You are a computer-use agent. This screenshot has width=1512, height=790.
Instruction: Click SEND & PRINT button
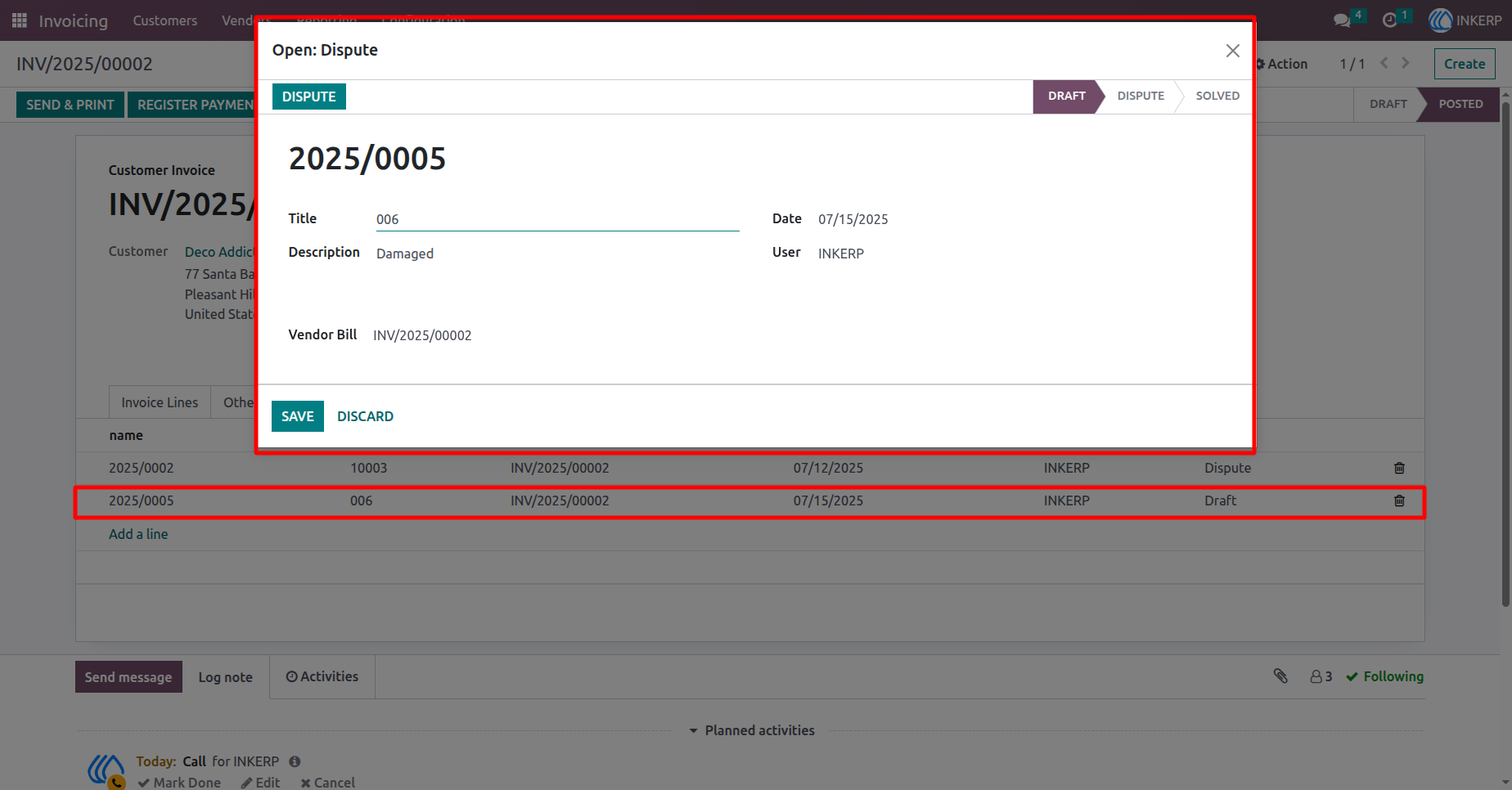70,105
